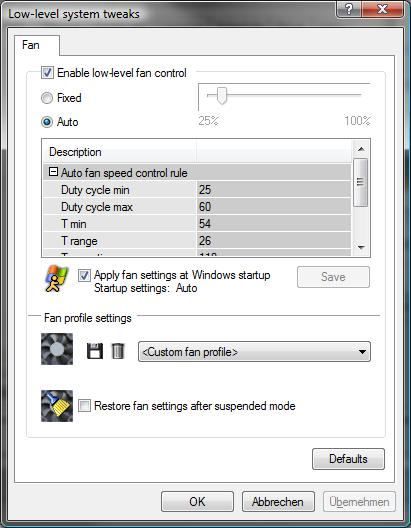Click the fan image icon
411x528 pixels.
click(x=57, y=349)
